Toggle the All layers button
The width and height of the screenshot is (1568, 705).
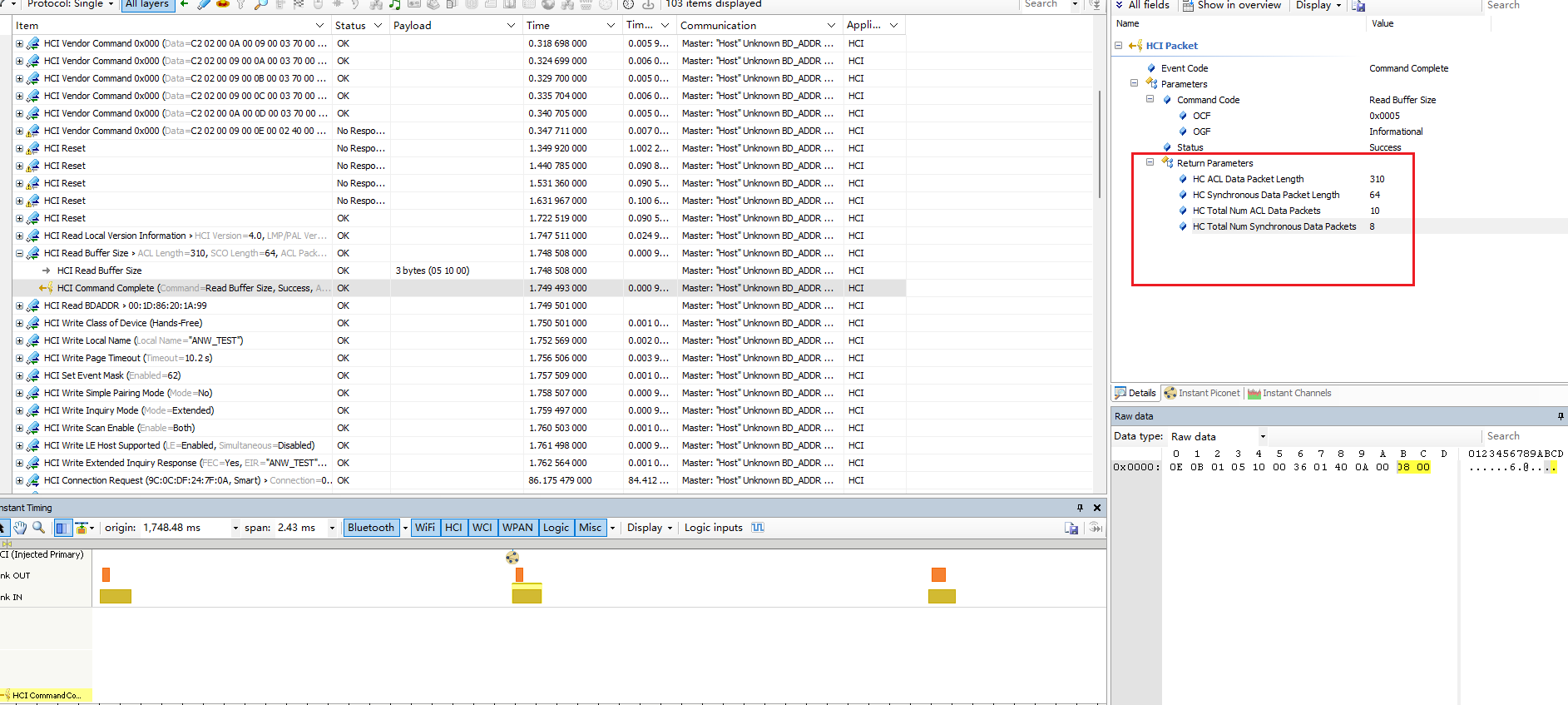point(146,4)
